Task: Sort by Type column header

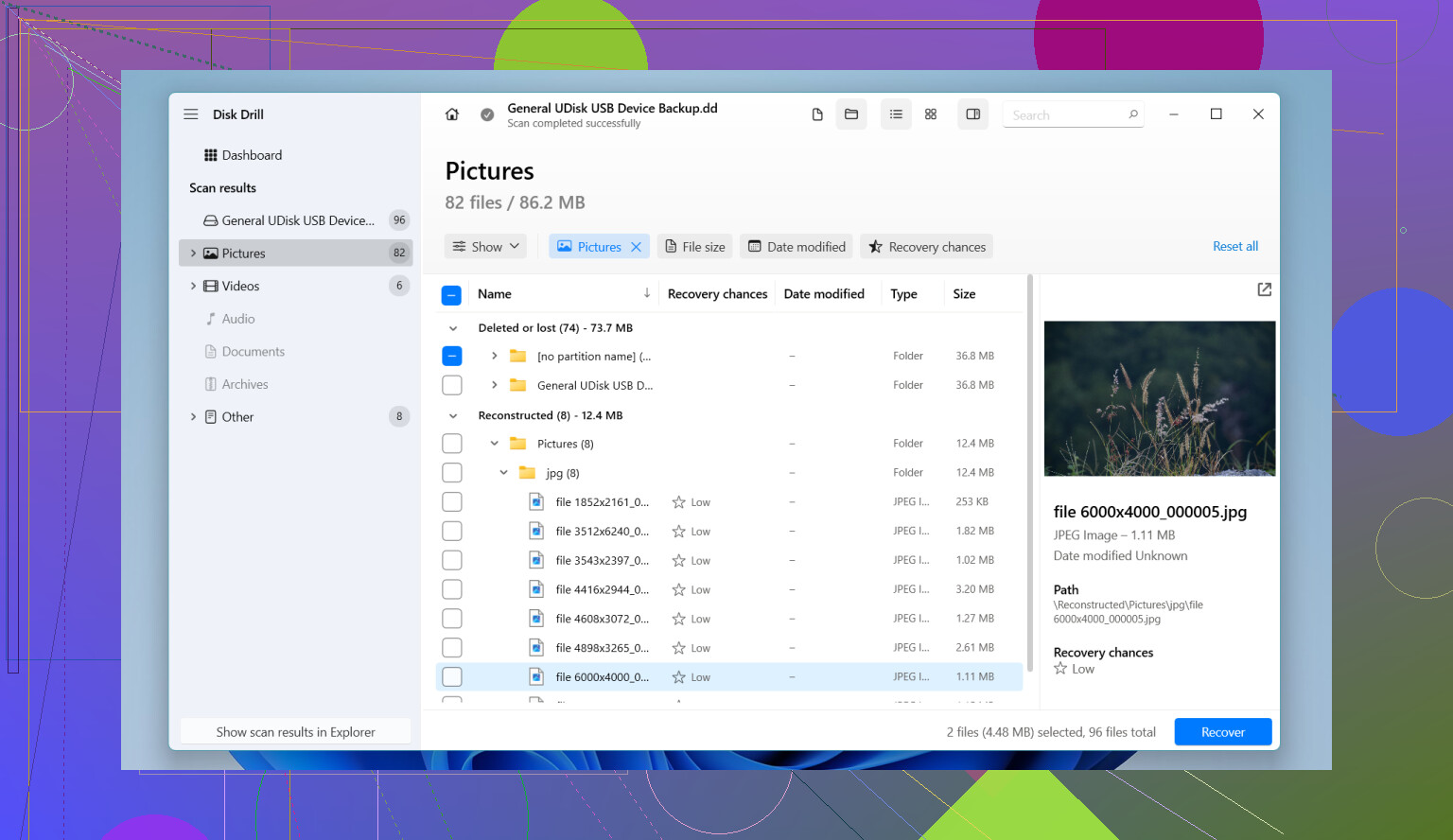Action: (903, 294)
